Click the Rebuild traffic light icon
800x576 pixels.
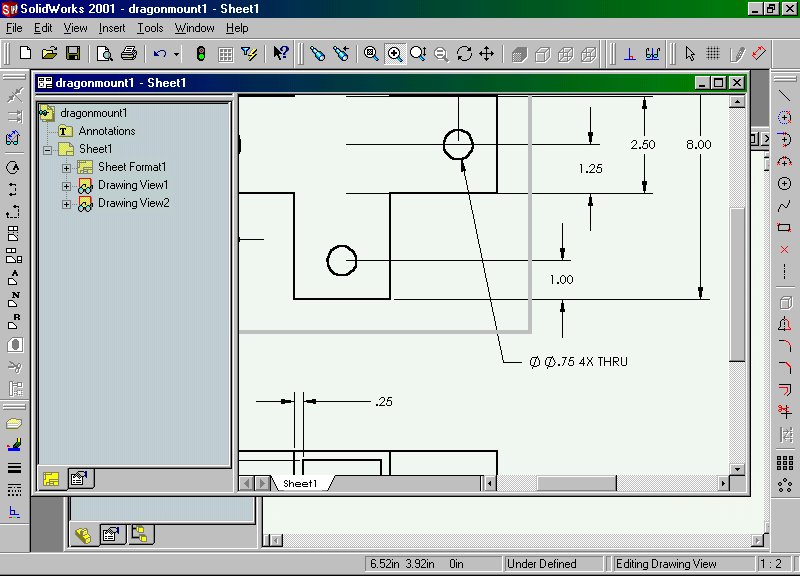point(201,53)
